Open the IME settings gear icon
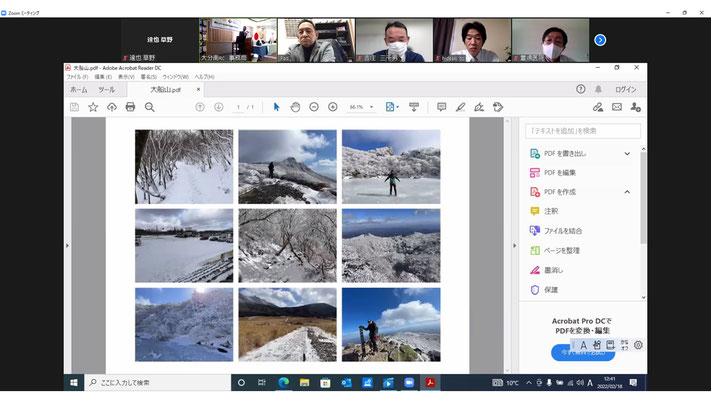This screenshot has height=400, width=711. [638, 345]
